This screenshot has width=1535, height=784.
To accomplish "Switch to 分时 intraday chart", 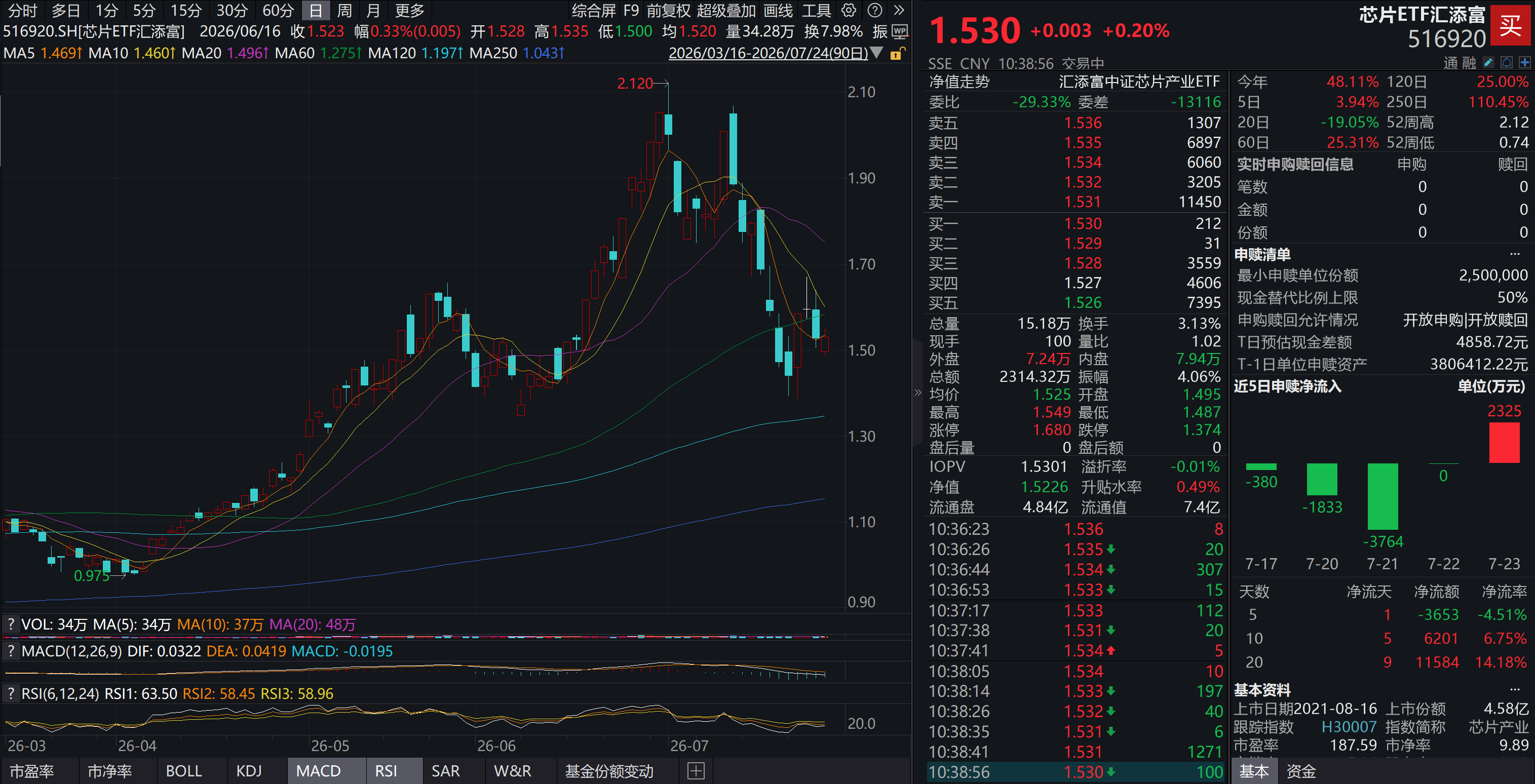I will tap(22, 10).
